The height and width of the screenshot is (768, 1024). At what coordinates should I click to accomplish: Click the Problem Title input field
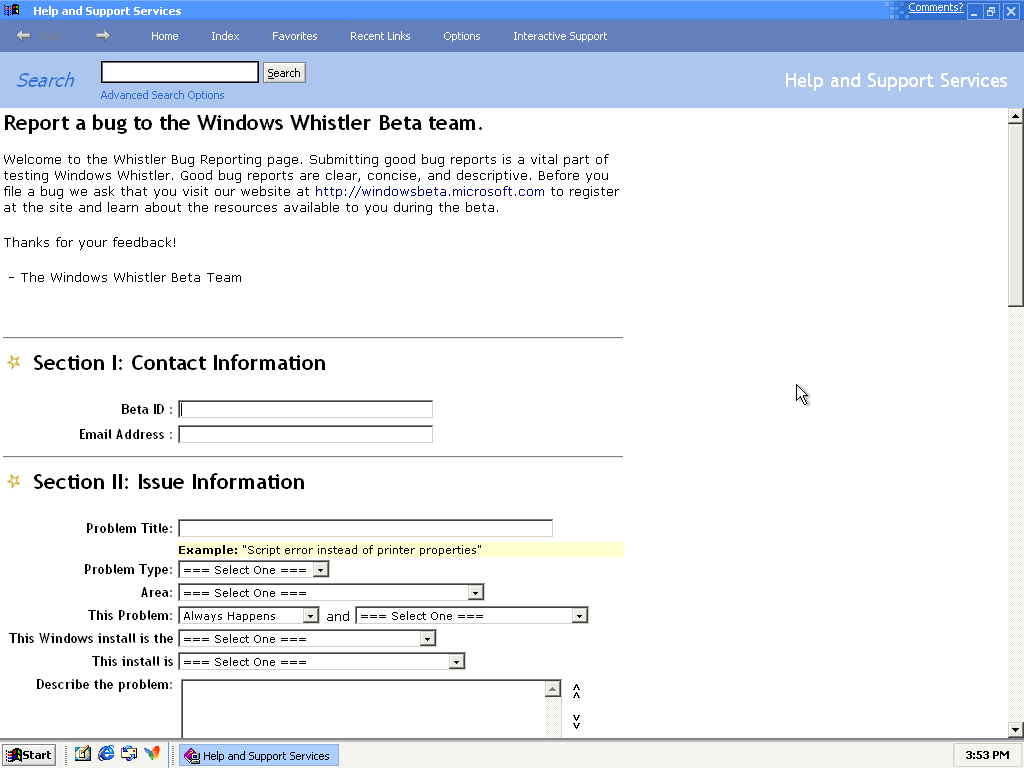click(366, 528)
